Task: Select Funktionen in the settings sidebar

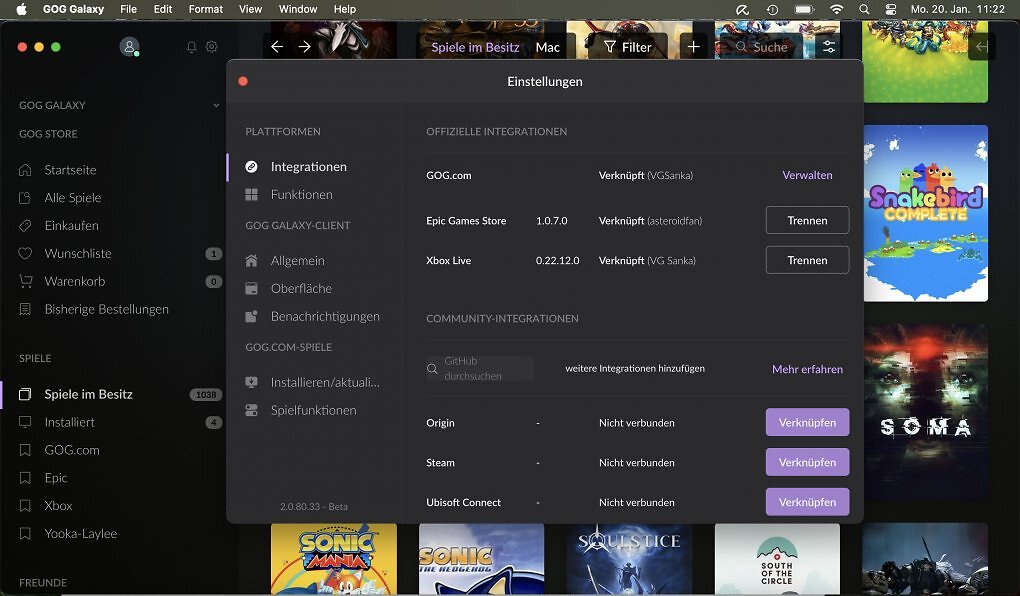Action: pos(301,195)
